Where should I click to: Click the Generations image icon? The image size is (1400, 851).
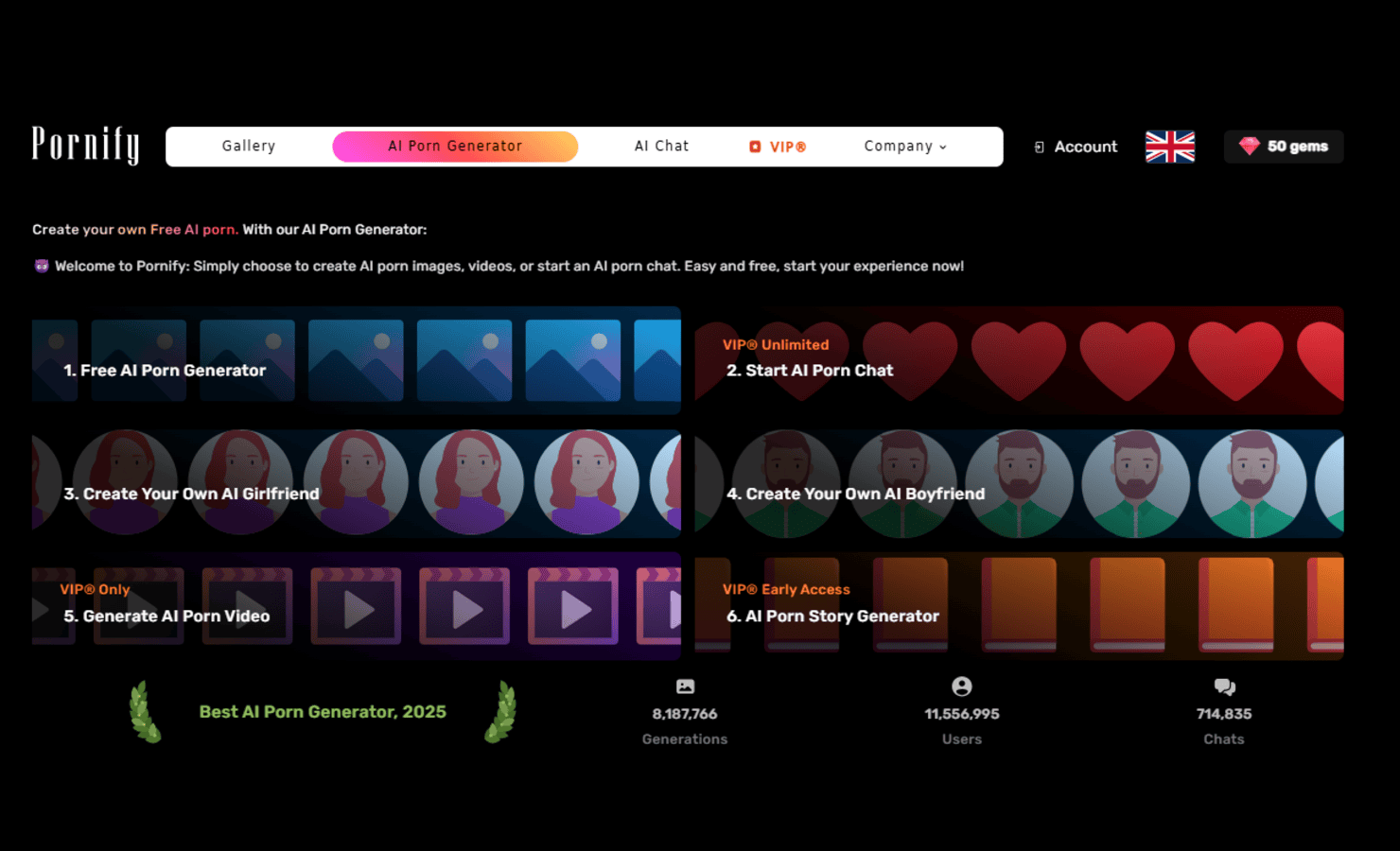pyautogui.click(x=685, y=686)
